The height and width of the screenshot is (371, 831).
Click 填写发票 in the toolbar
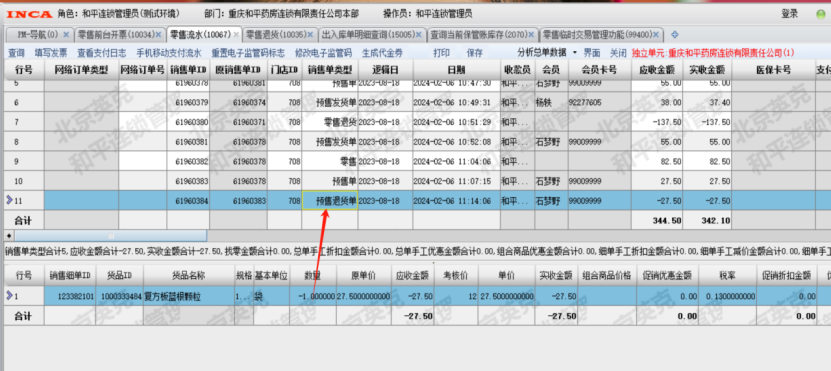pos(51,53)
